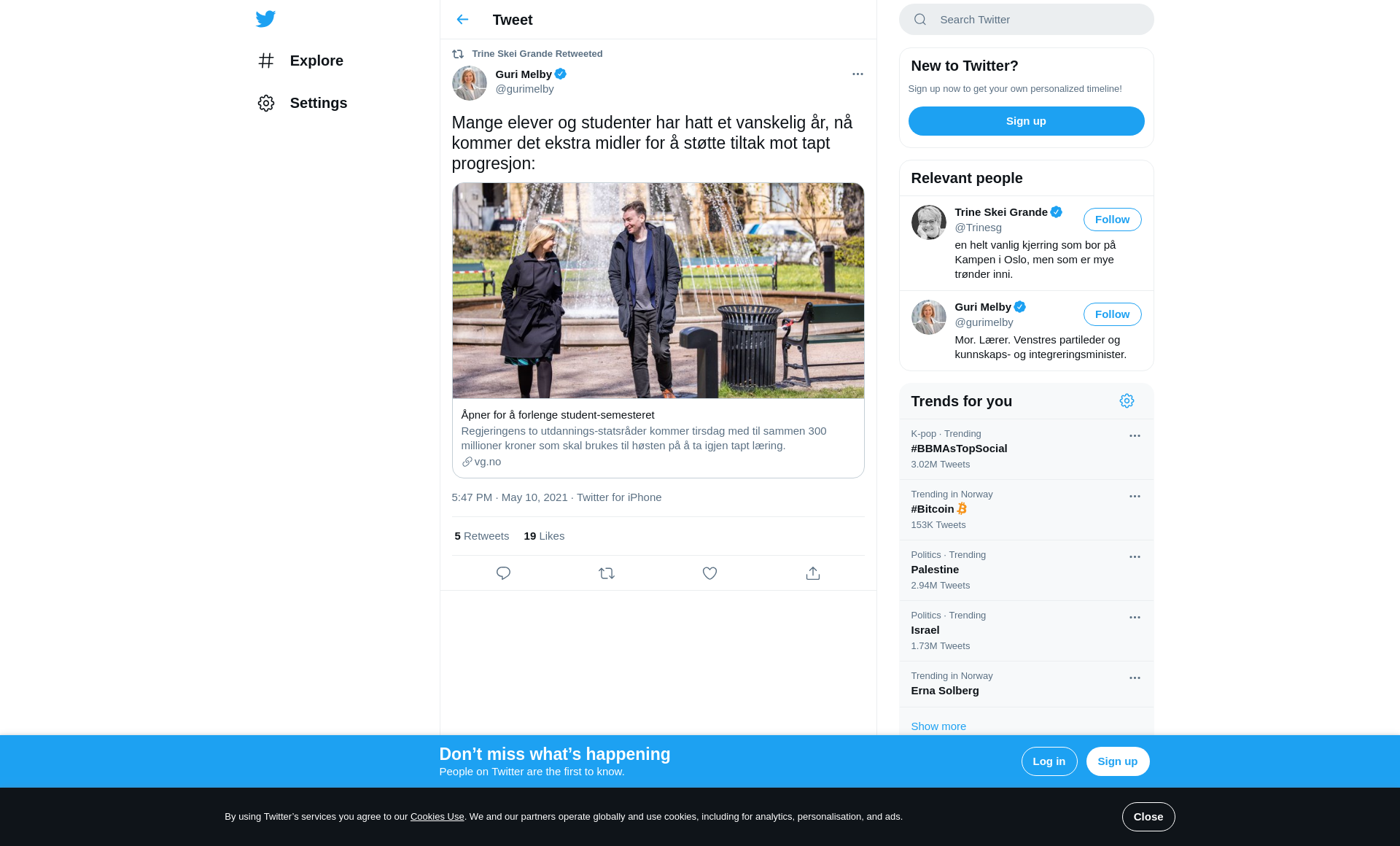This screenshot has height=846, width=1400.
Task: Click the 'Twitter for iPhone' source link
Action: pyautogui.click(x=619, y=497)
